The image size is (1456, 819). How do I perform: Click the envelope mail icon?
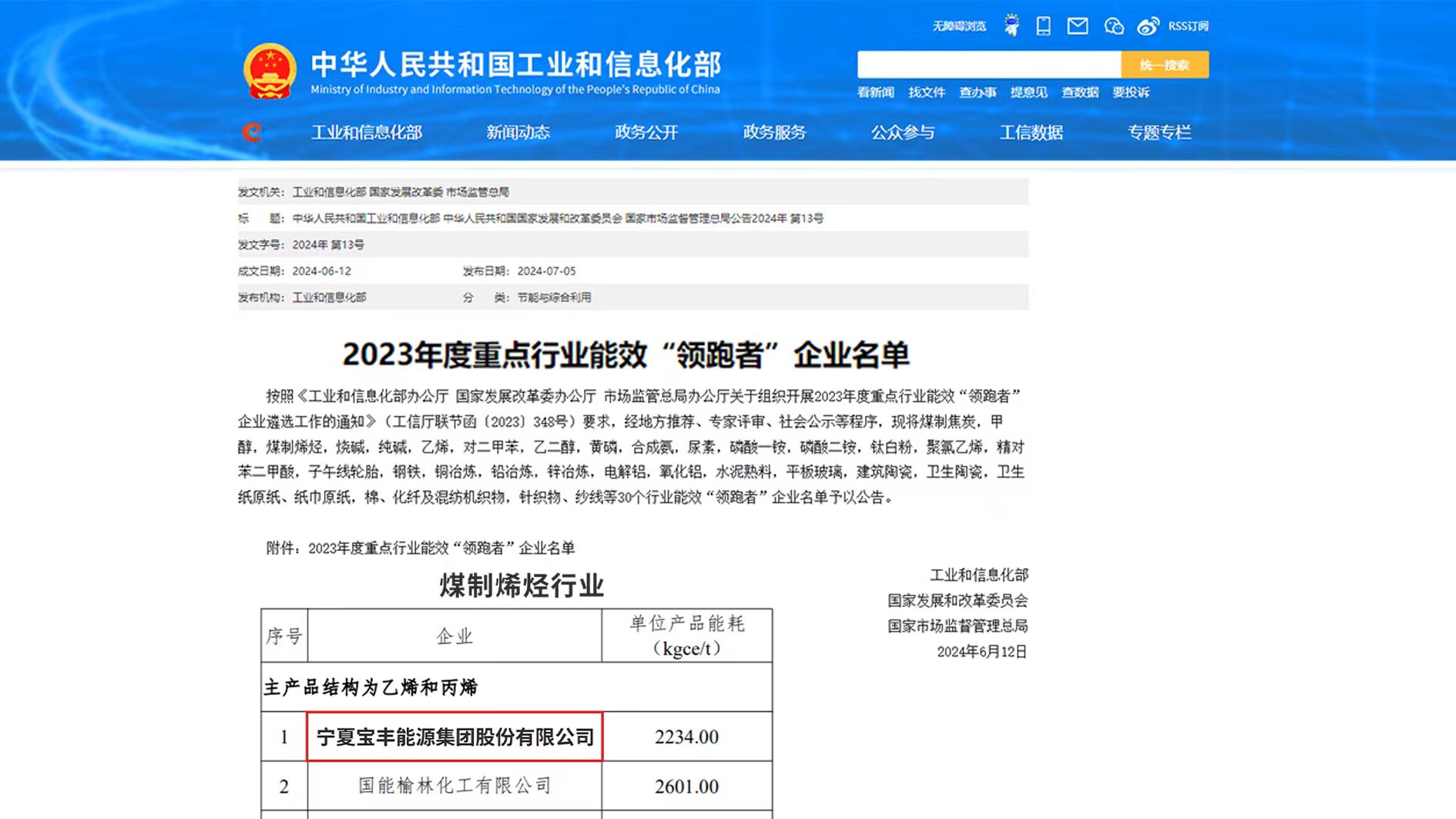1077,26
